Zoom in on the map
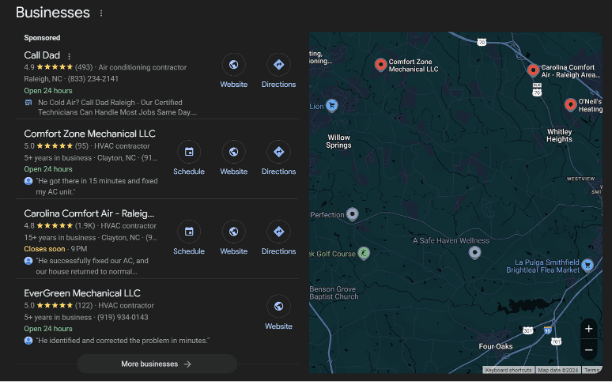Image resolution: width=612 pixels, height=382 pixels. tap(589, 329)
